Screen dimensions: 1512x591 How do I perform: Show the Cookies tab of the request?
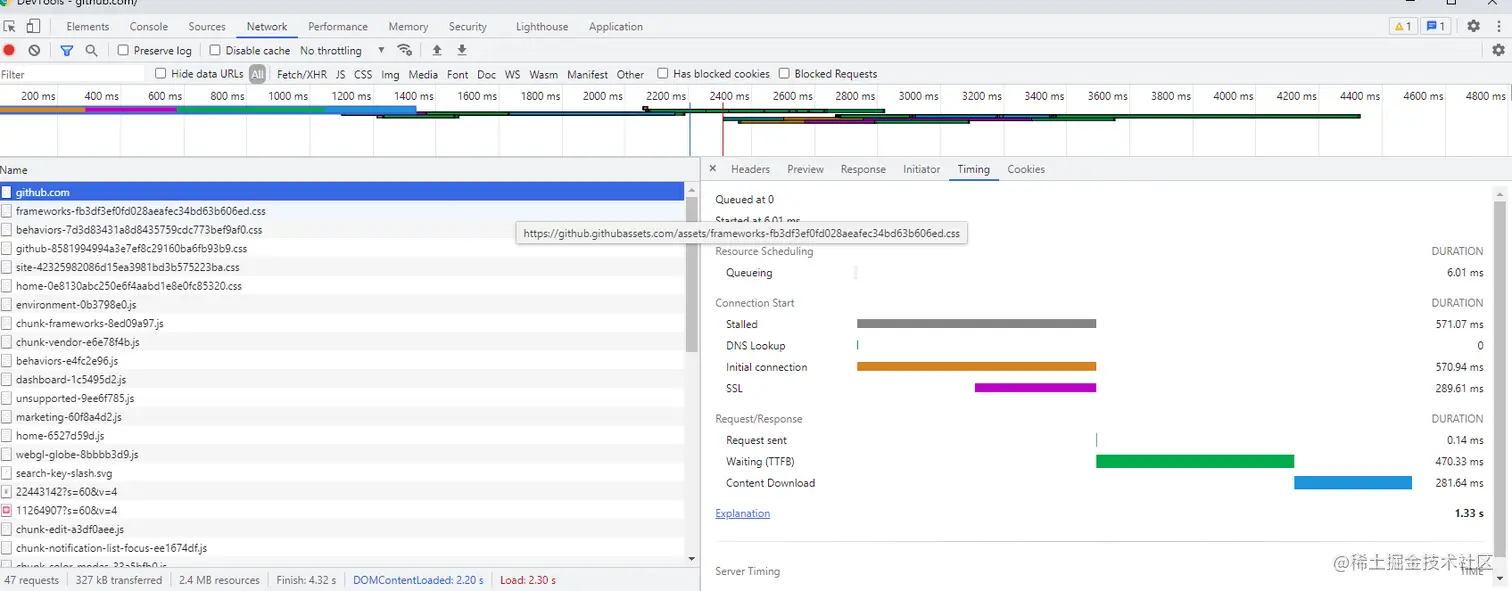1026,169
